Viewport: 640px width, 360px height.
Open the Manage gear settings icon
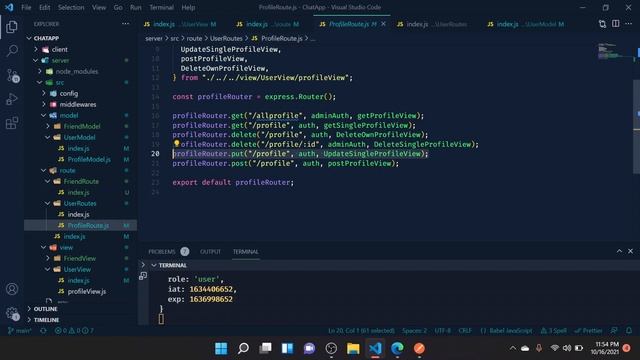12,313
